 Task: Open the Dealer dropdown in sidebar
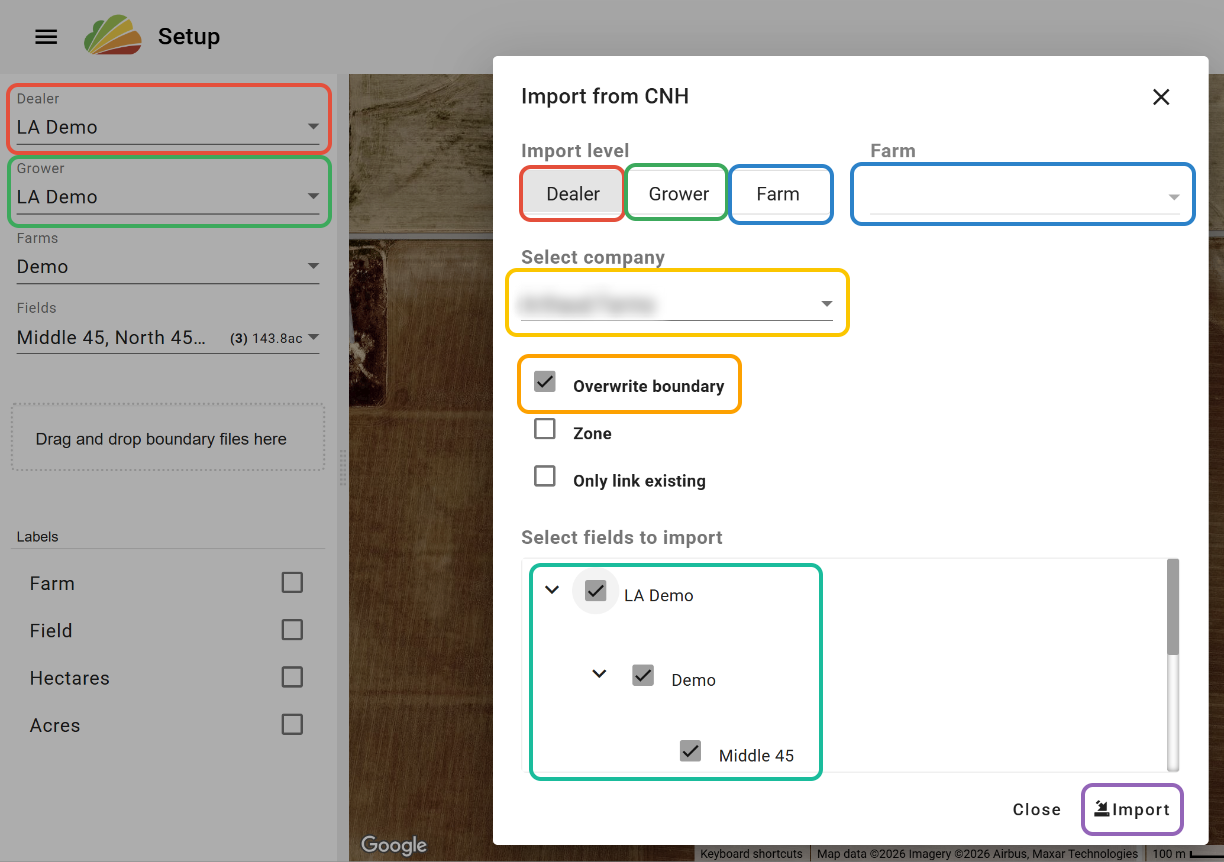click(168, 127)
